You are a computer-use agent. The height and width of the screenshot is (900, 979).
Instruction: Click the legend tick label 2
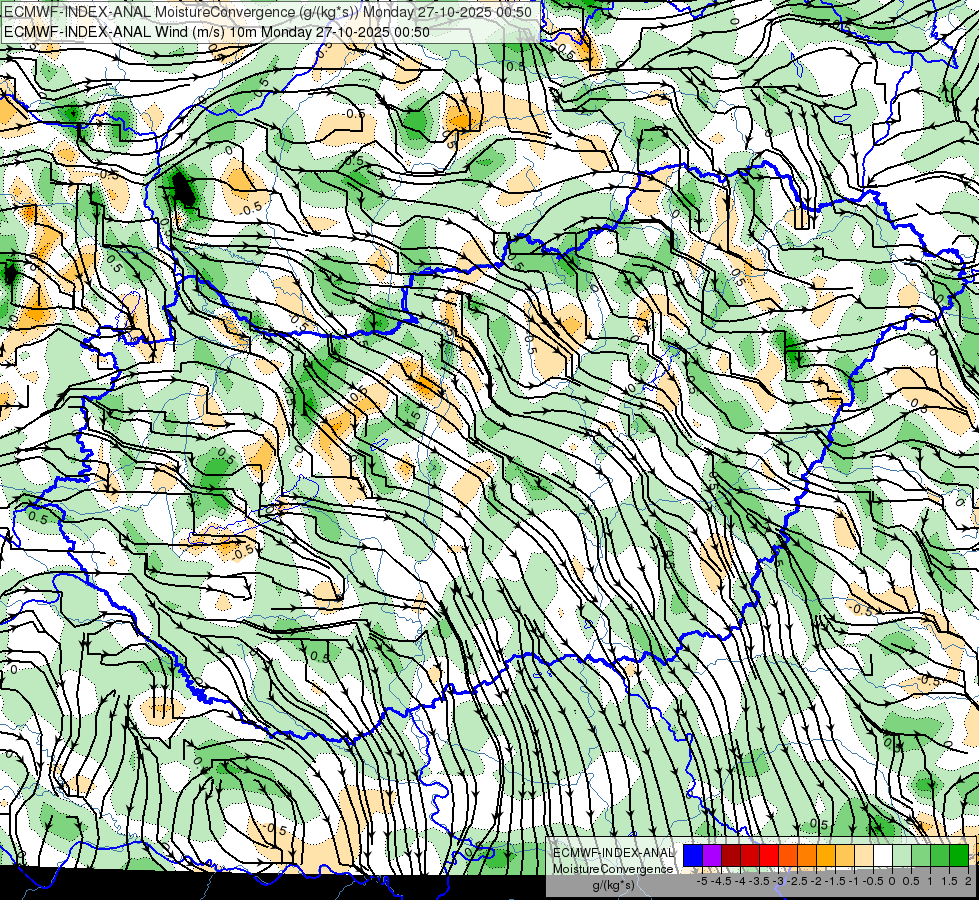[x=968, y=881]
